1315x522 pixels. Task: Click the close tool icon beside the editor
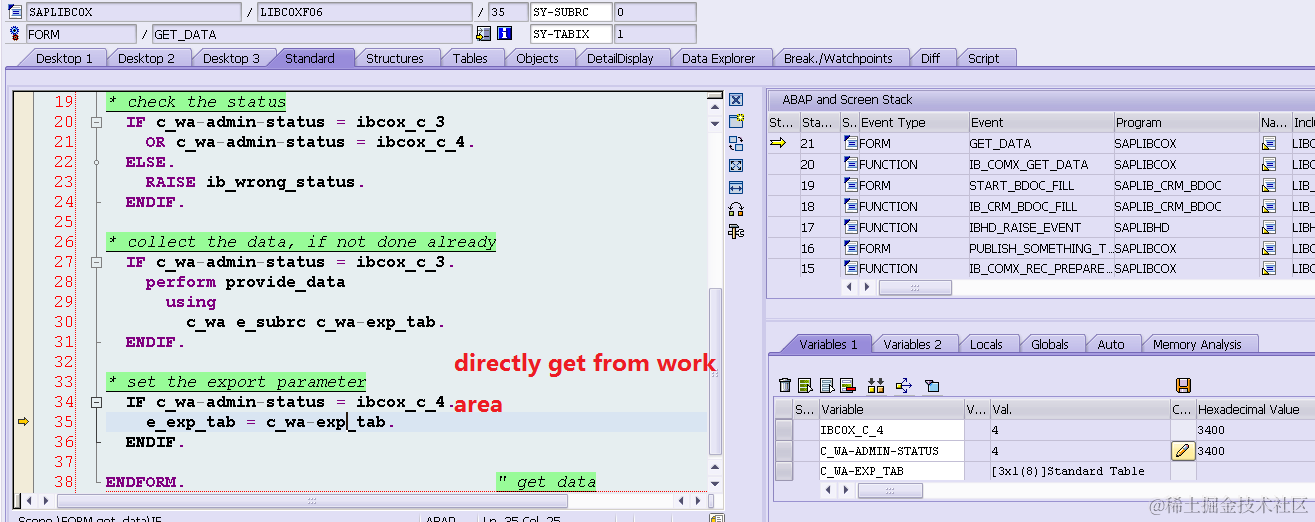click(736, 100)
